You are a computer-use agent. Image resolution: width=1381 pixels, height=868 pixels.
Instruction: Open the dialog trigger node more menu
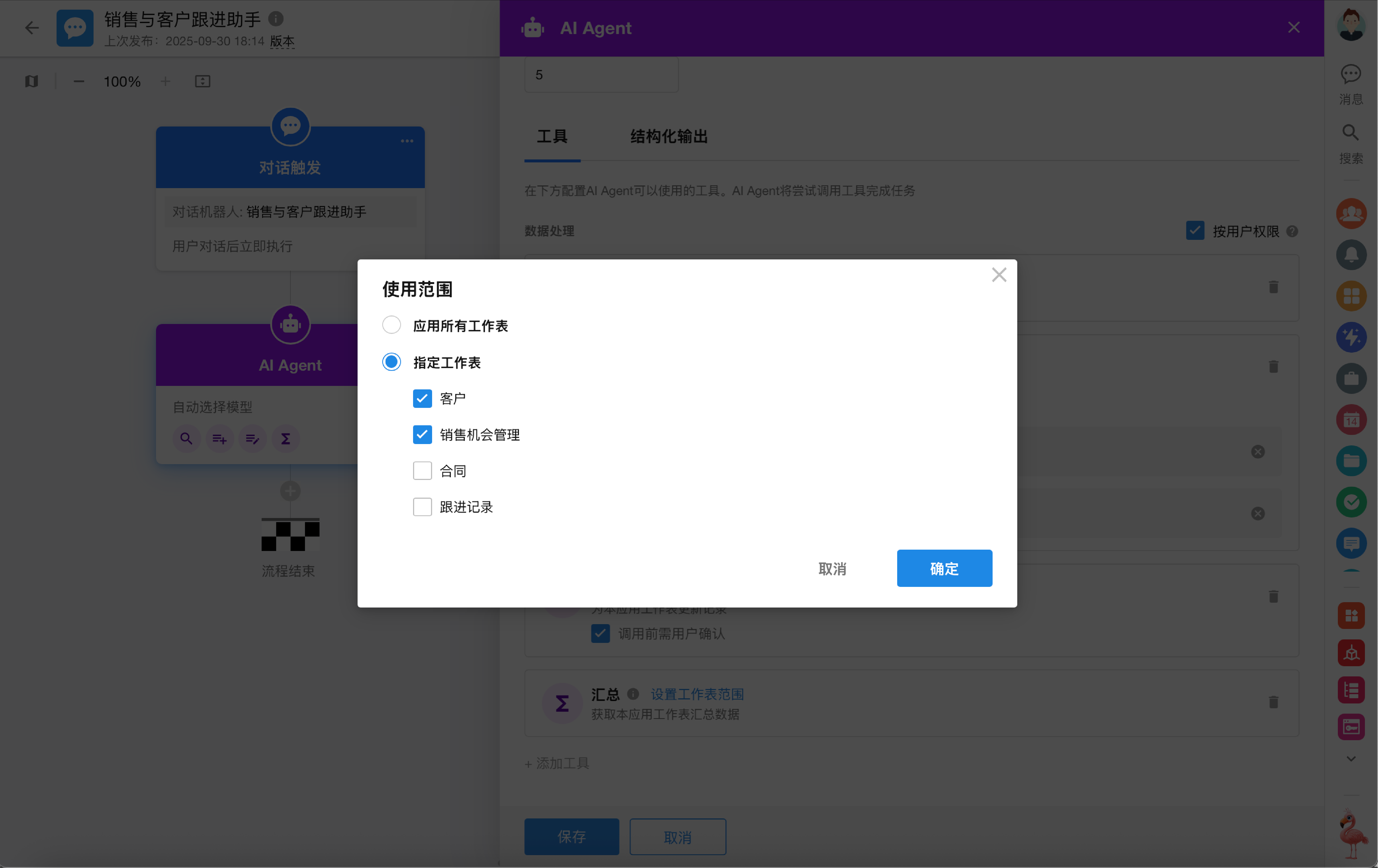pos(407,141)
